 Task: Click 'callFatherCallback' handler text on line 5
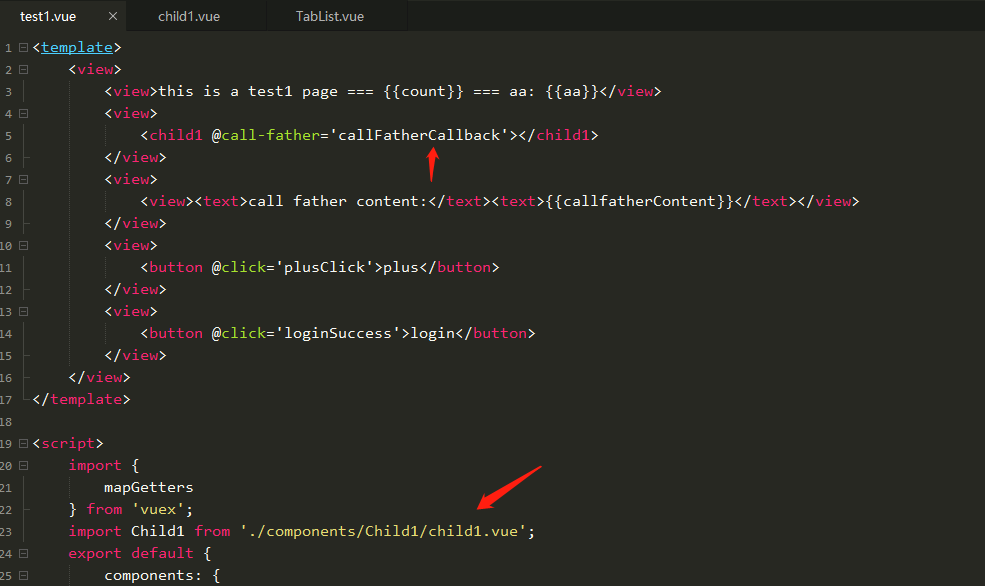coord(419,135)
